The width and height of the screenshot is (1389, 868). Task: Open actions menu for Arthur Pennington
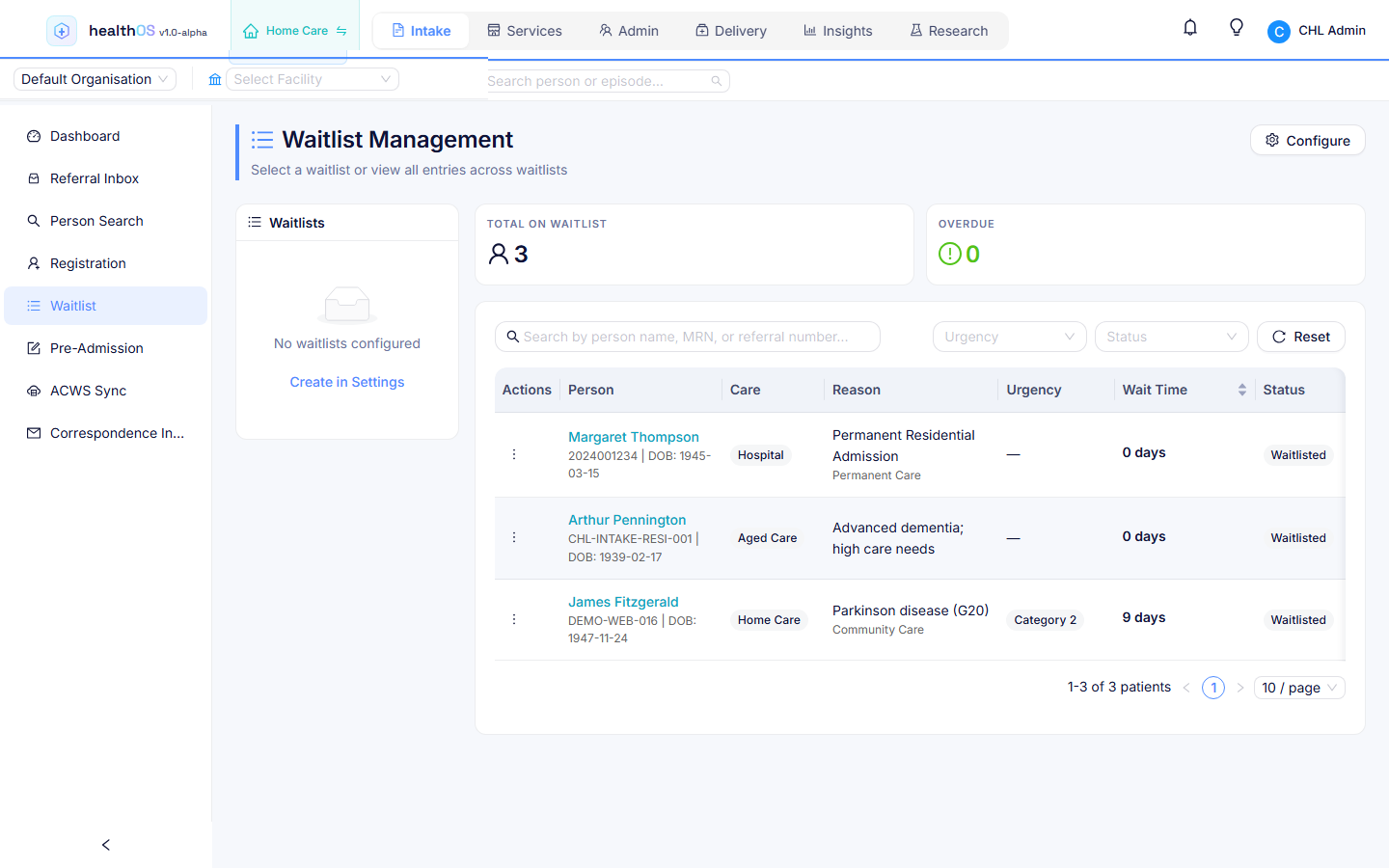tap(514, 537)
